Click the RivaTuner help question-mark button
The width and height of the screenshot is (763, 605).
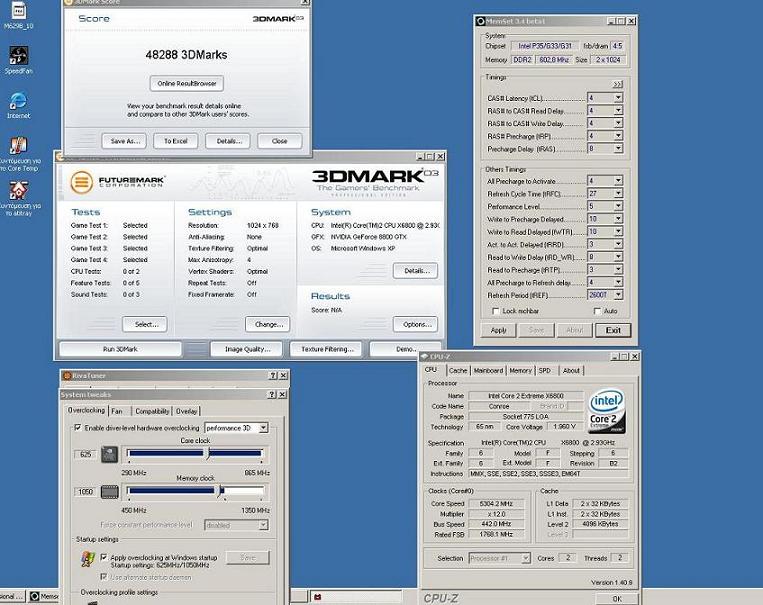tap(273, 375)
